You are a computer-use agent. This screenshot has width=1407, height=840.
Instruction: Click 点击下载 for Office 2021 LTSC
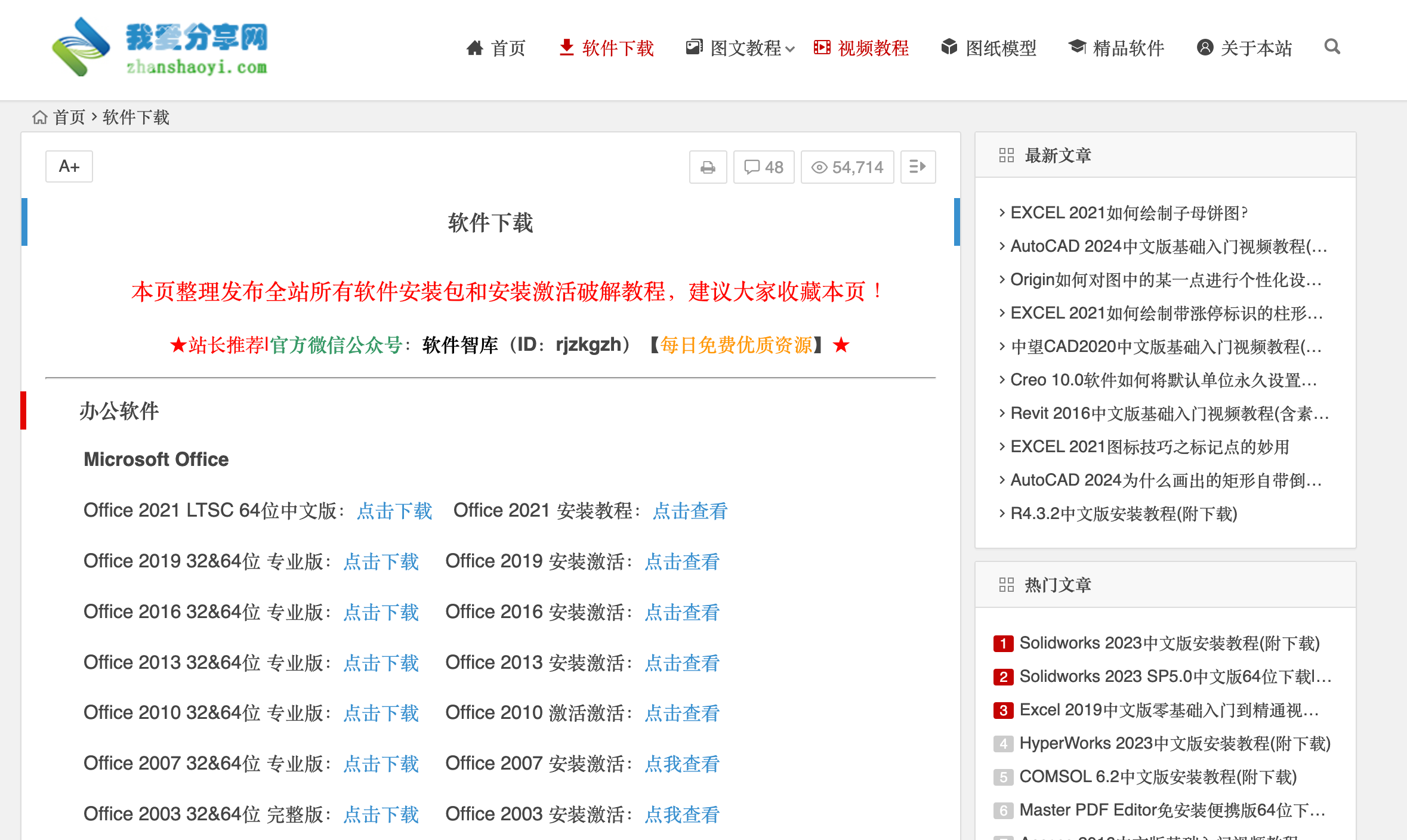click(x=394, y=511)
